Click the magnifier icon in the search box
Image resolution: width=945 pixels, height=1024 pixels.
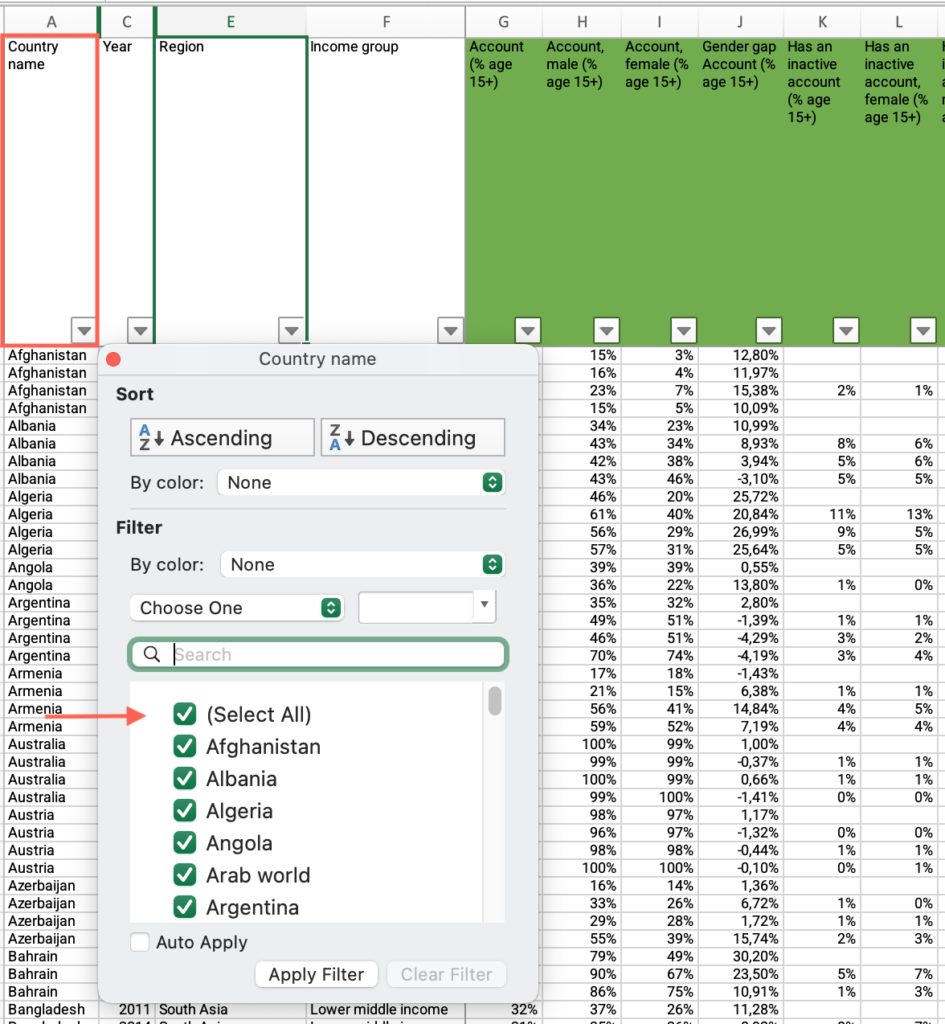[x=152, y=654]
